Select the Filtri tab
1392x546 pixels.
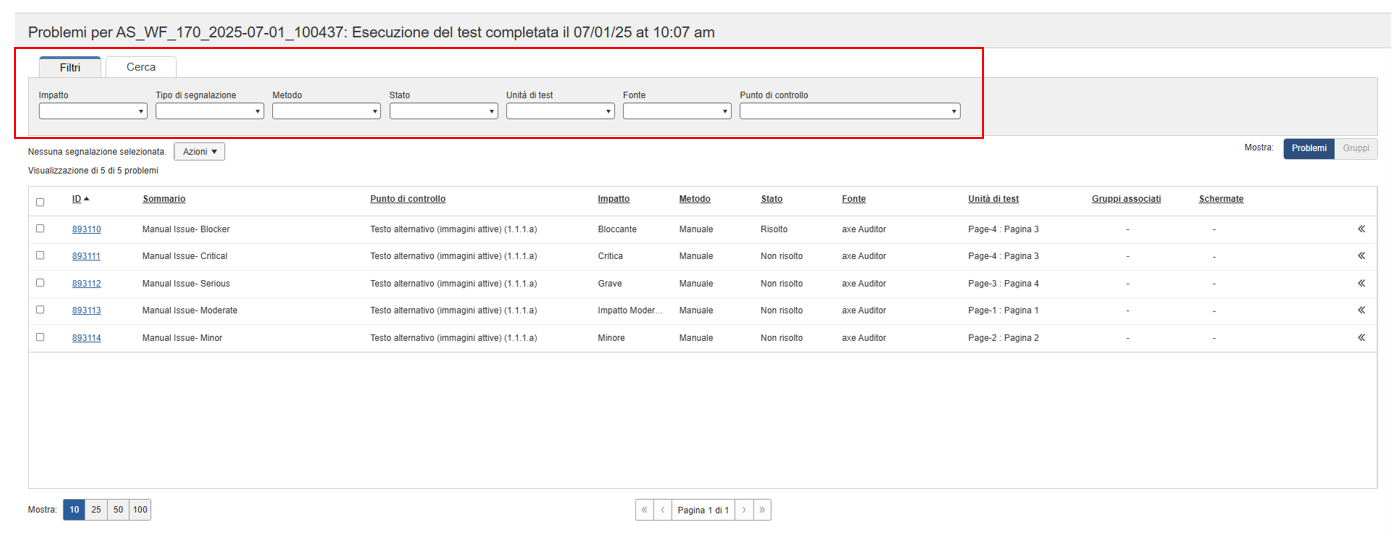coord(70,67)
